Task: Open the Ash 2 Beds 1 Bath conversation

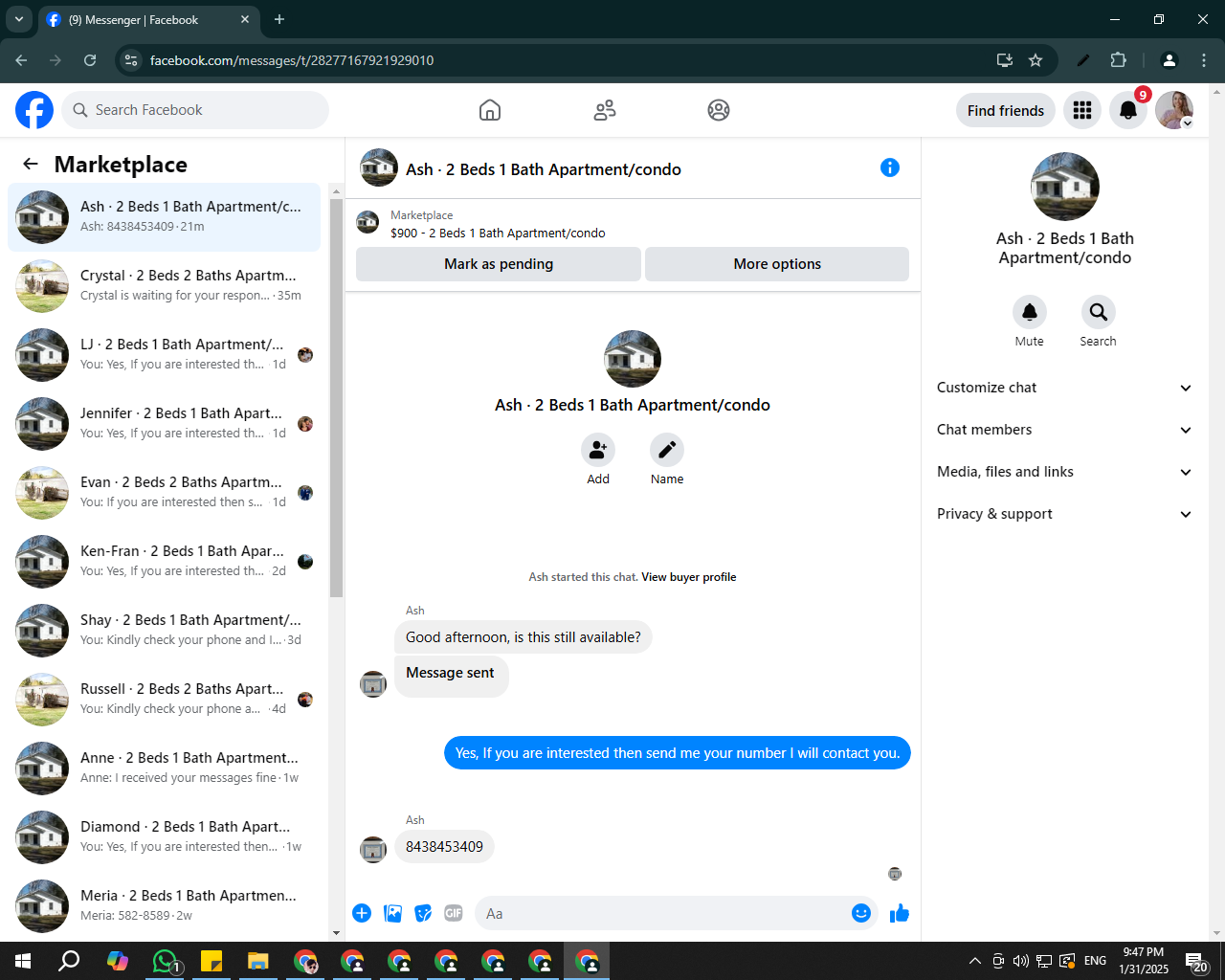Action: [164, 217]
